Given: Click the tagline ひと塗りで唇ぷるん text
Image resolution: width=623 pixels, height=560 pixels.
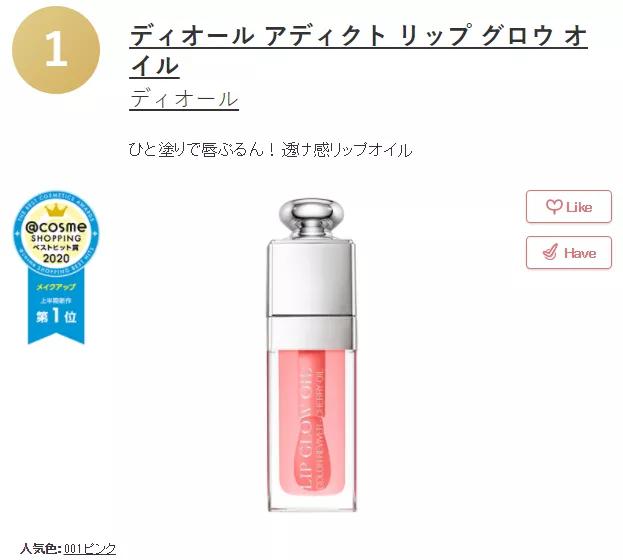Looking at the screenshot, I should [x=270, y=150].
